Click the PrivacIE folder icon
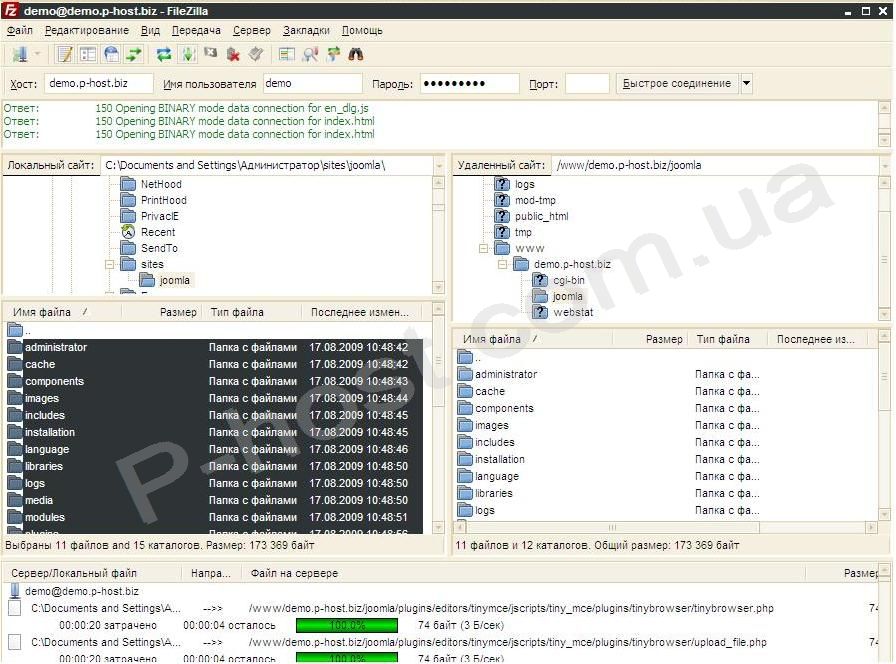Screen dimensions: 896x664 tap(129, 217)
